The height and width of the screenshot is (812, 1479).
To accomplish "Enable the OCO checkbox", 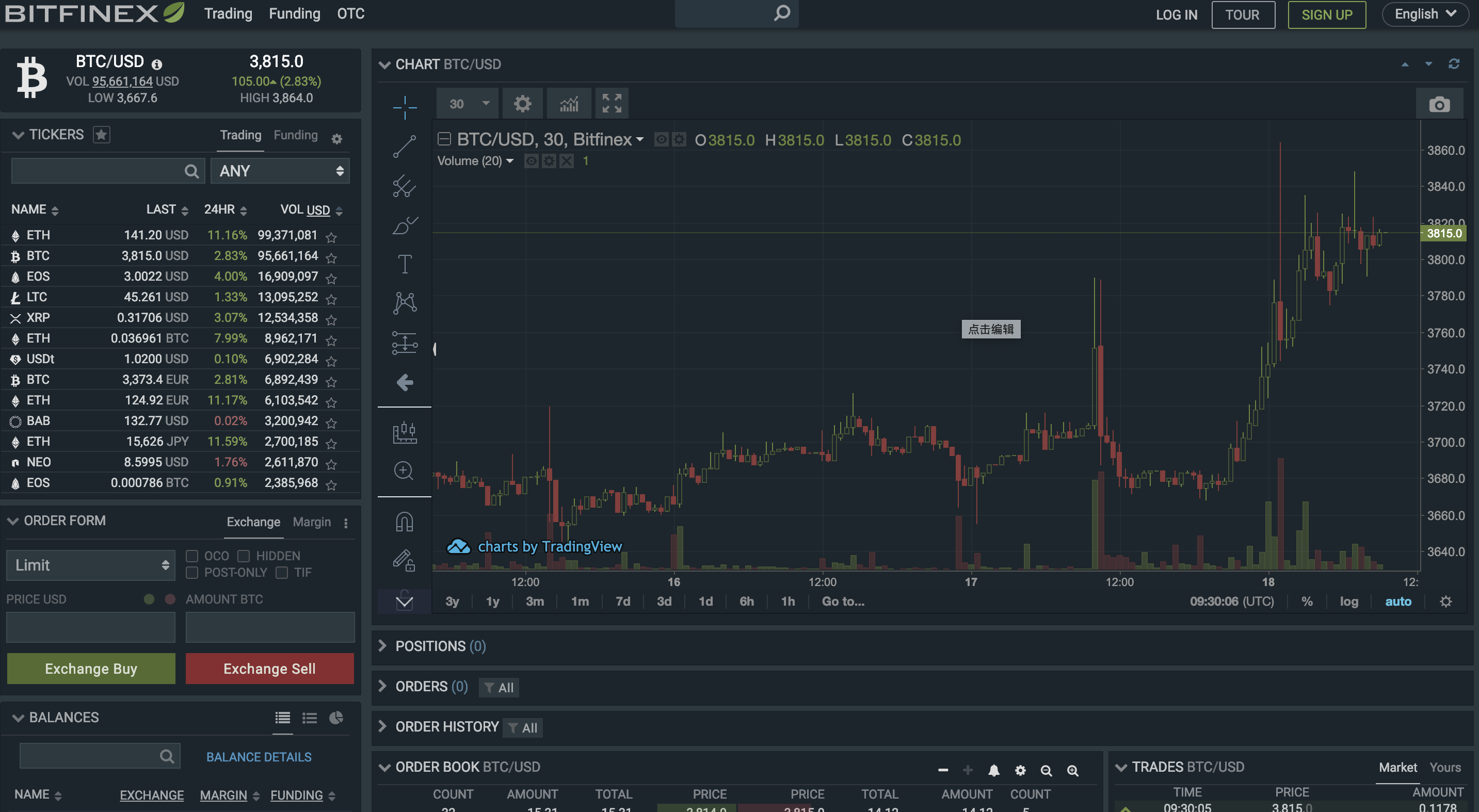I will point(192,556).
